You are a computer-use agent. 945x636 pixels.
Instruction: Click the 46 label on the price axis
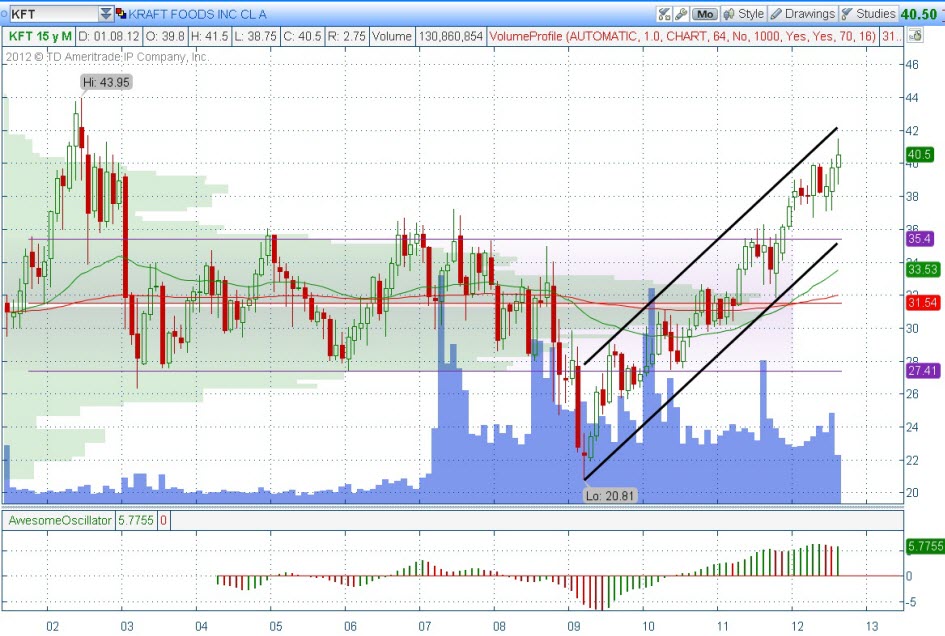pos(912,65)
